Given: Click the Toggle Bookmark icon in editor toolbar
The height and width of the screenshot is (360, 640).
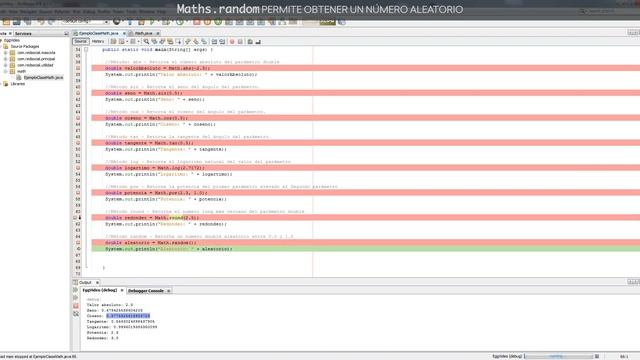Looking at the screenshot, I should (204, 42).
